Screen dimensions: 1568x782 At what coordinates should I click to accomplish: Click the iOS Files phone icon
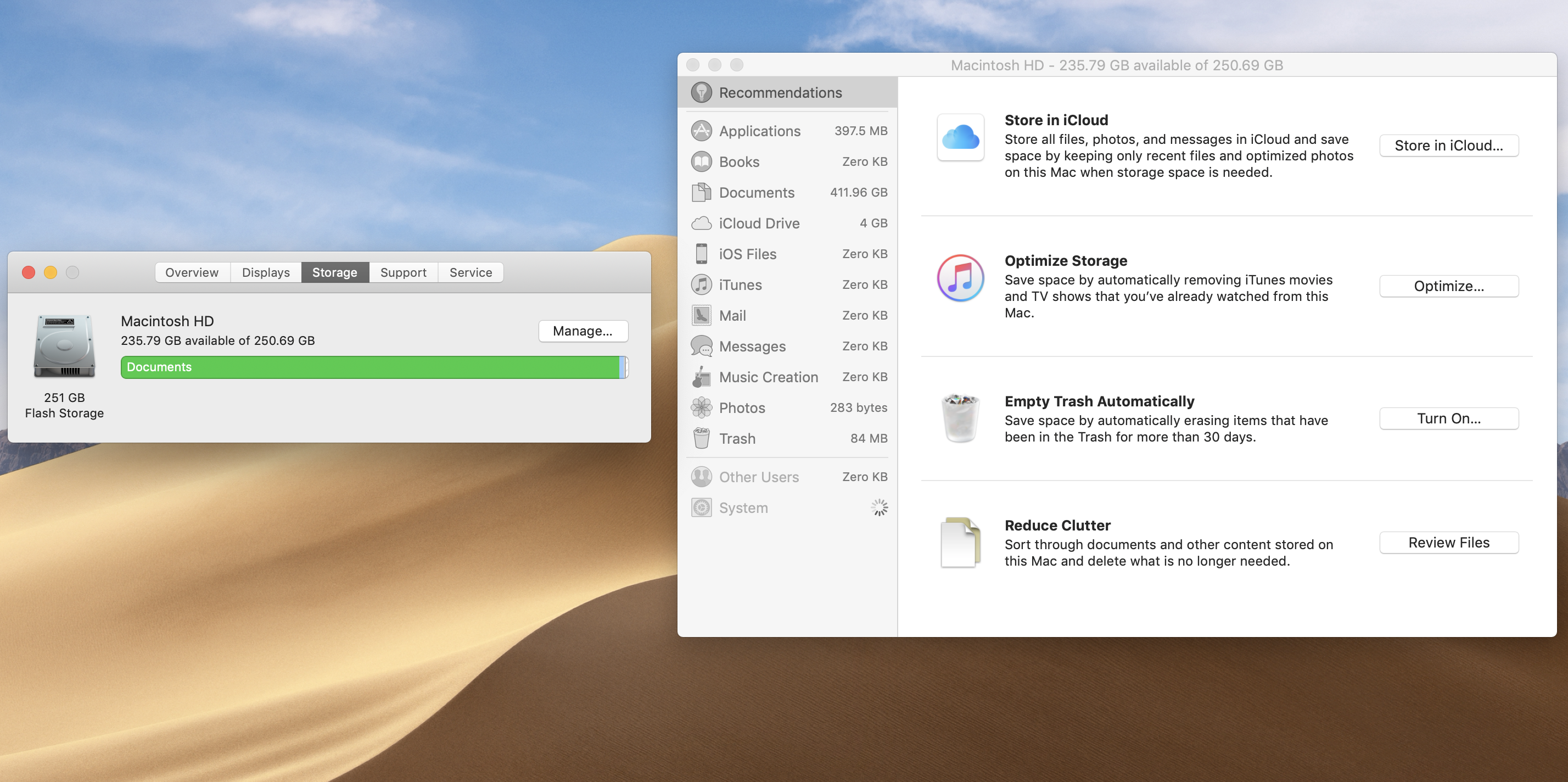click(x=701, y=254)
